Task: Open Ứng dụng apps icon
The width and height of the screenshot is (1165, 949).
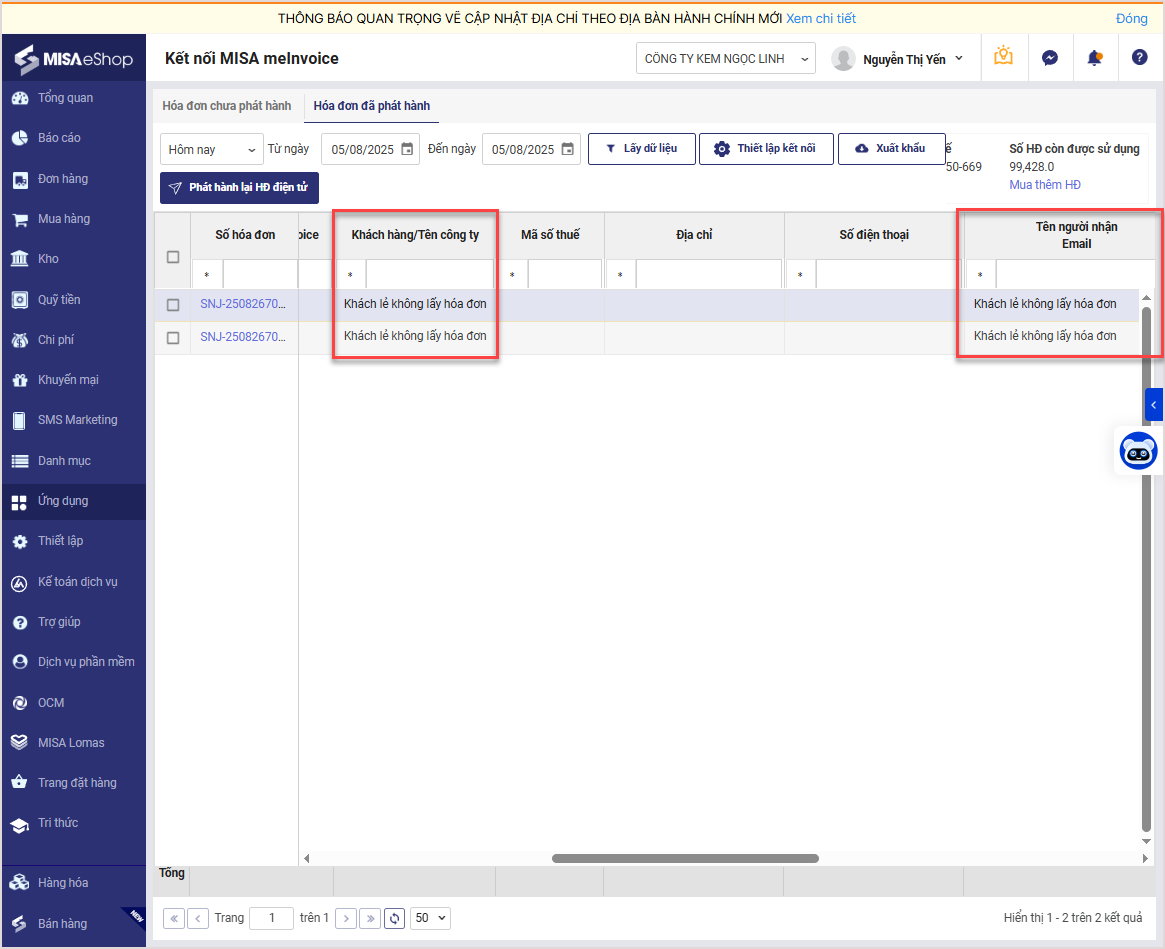Action: [20, 502]
